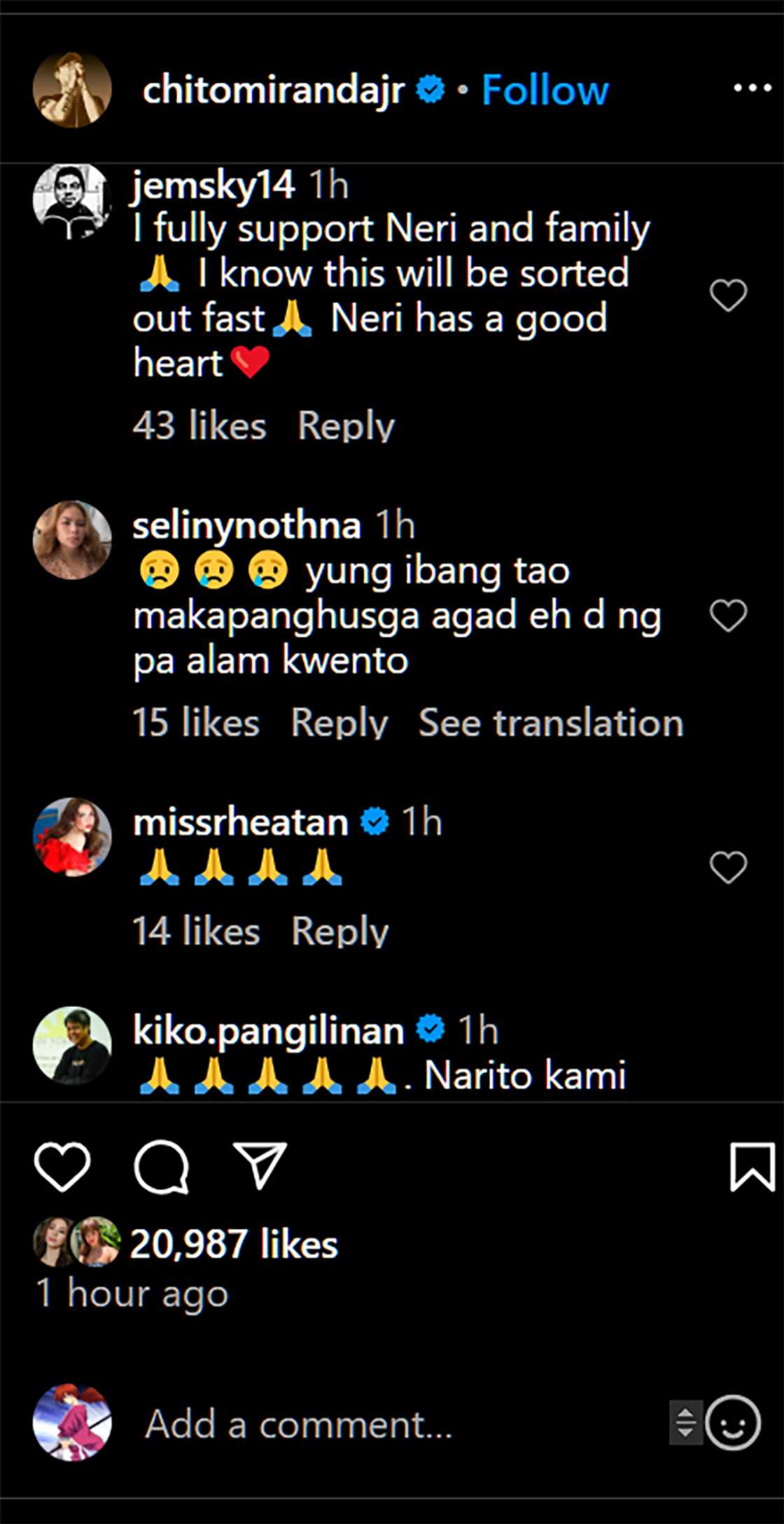See translation of selinynothna's comment
This screenshot has height=1524, width=784.
[x=550, y=723]
